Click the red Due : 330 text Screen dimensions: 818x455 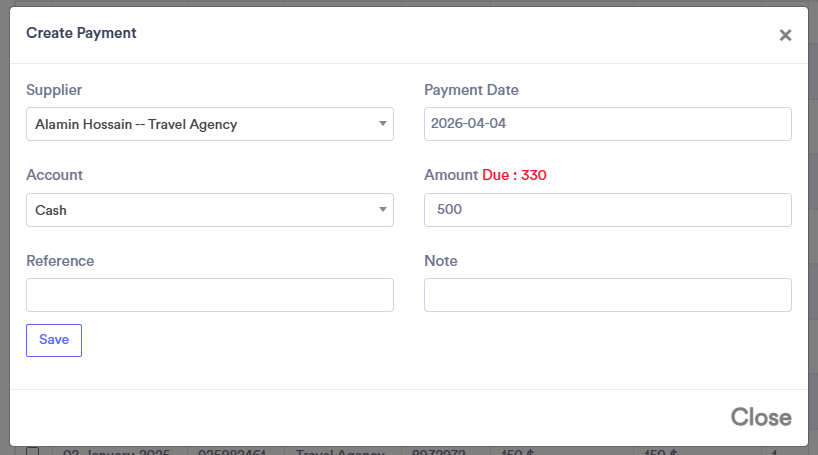pos(514,175)
